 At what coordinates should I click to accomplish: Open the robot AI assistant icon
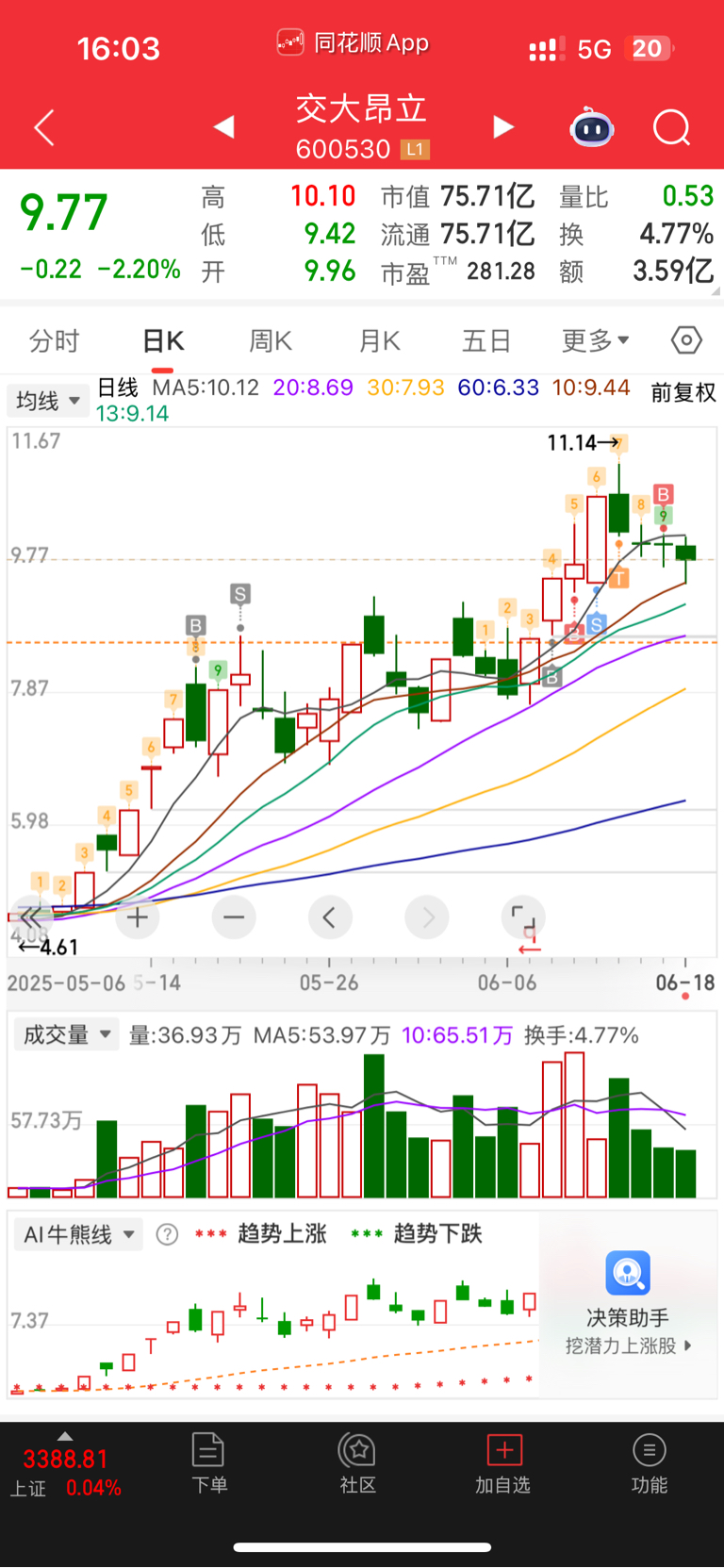pyautogui.click(x=592, y=127)
